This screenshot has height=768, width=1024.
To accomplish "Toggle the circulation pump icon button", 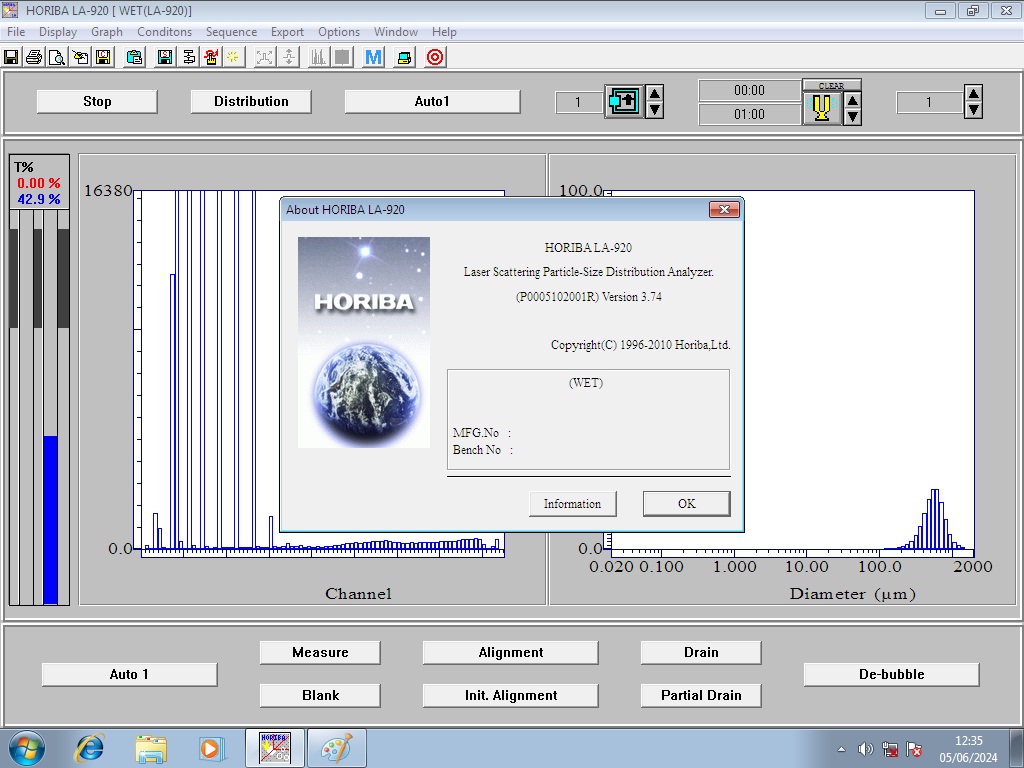I will [x=624, y=102].
